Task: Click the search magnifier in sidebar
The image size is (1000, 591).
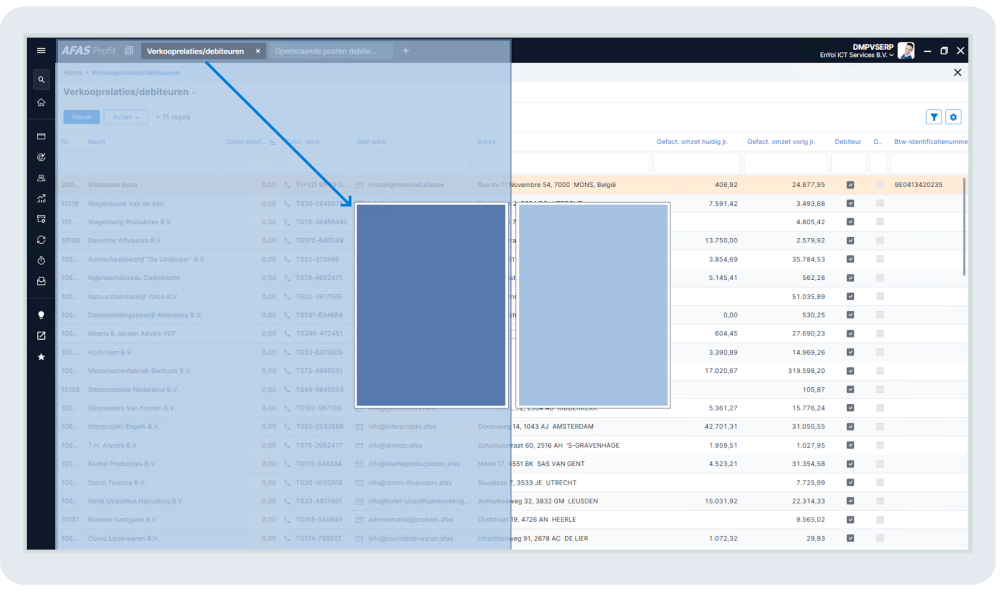Action: [x=41, y=79]
